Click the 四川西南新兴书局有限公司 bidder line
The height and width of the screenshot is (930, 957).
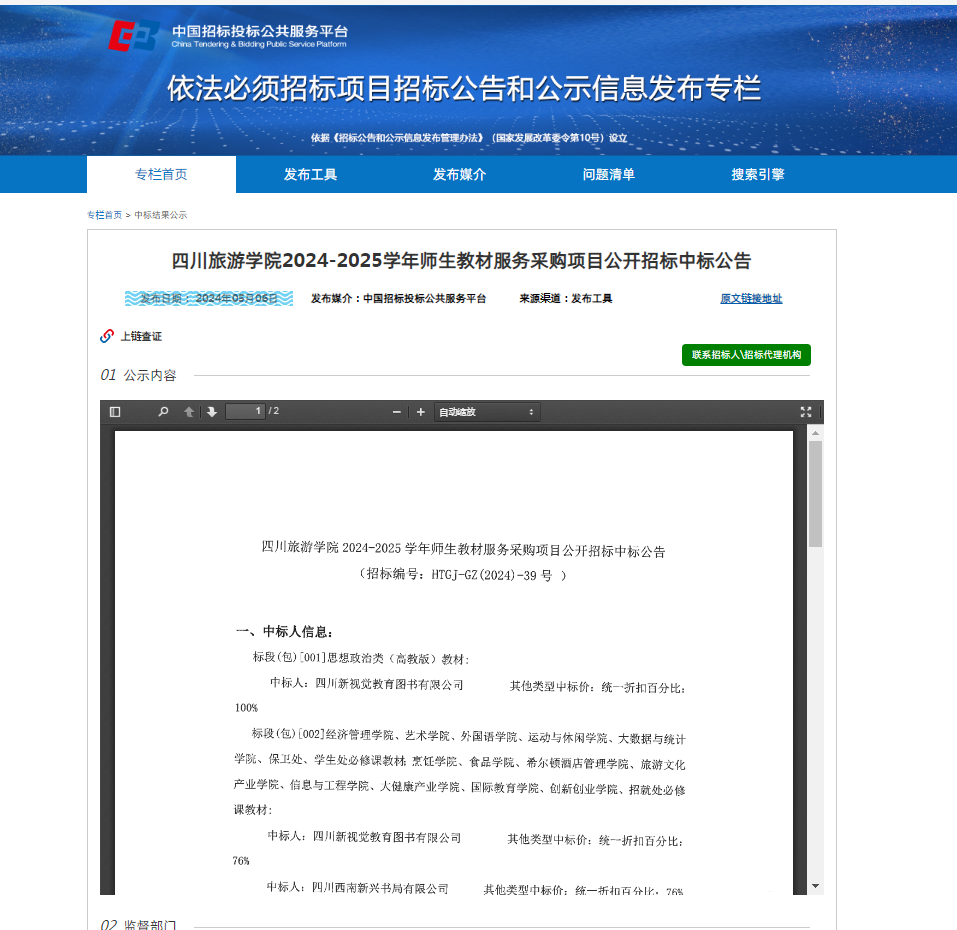(x=358, y=889)
